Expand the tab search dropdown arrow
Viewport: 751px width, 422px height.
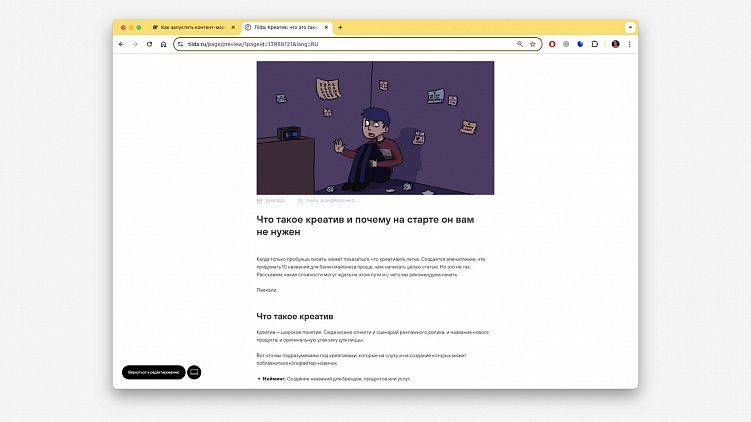coord(630,27)
